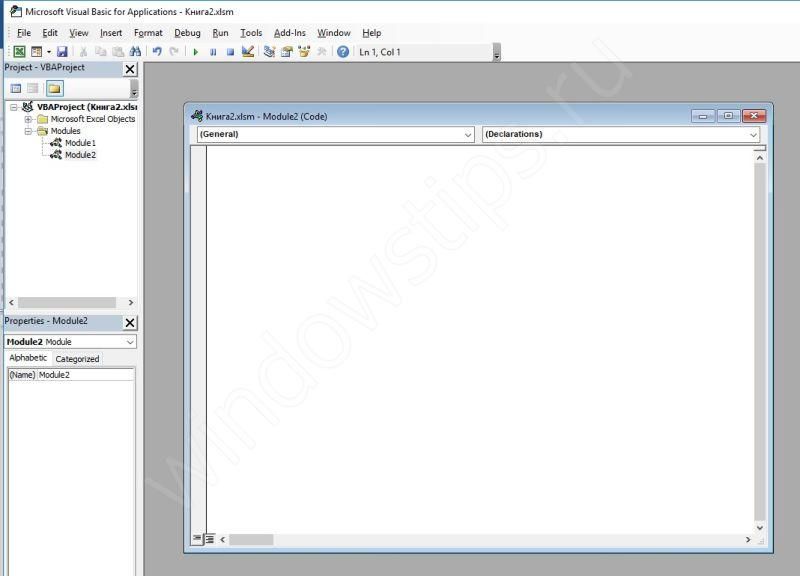Image resolution: width=800 pixels, height=576 pixels.
Task: Click Procedure View button in code window
Action: [197, 539]
